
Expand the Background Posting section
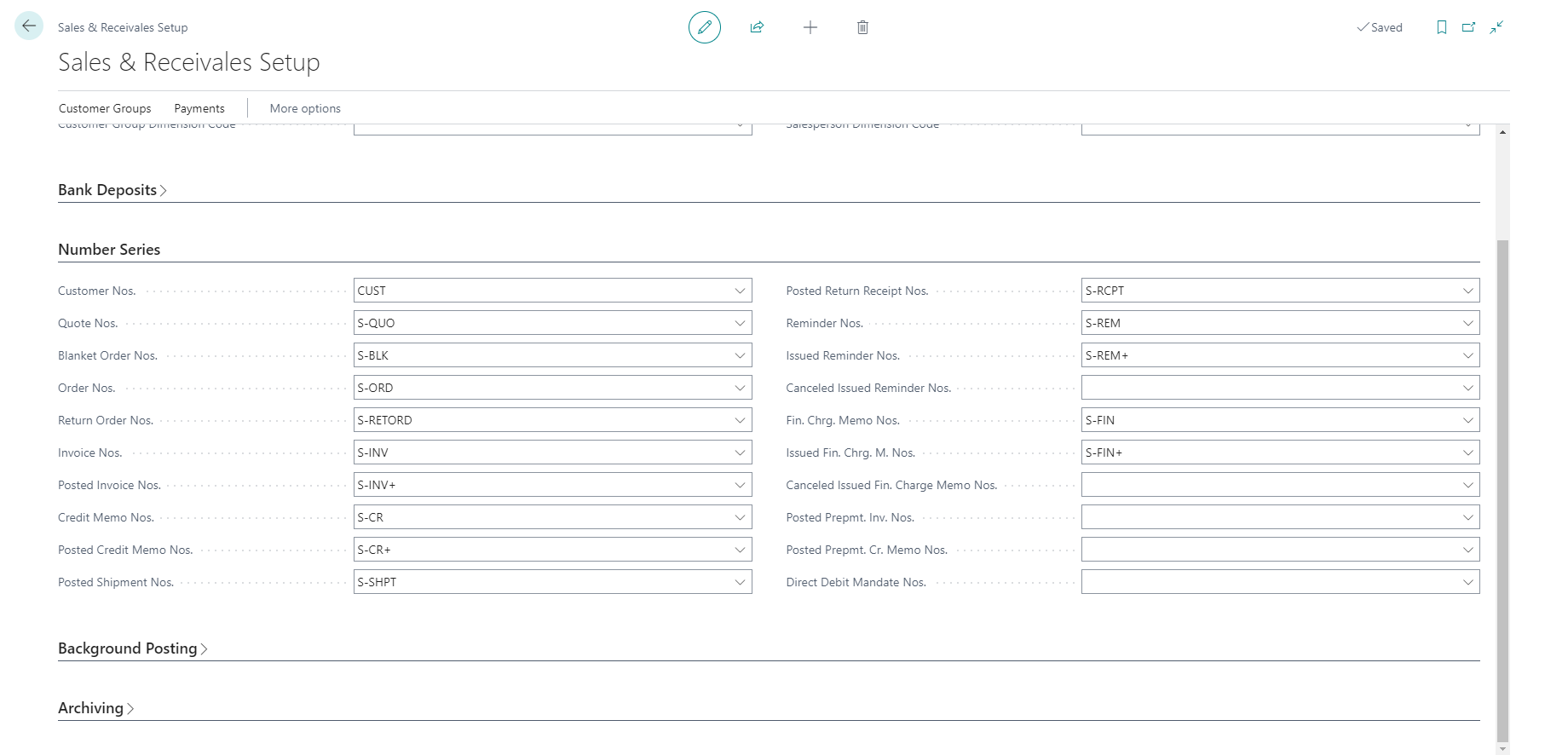point(133,648)
